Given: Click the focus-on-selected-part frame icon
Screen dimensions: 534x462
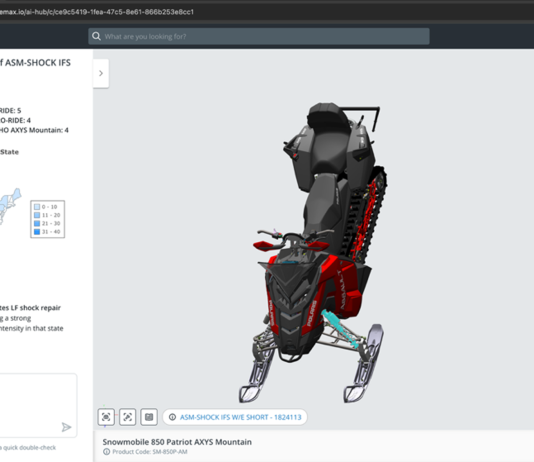Looking at the screenshot, I should click(127, 417).
